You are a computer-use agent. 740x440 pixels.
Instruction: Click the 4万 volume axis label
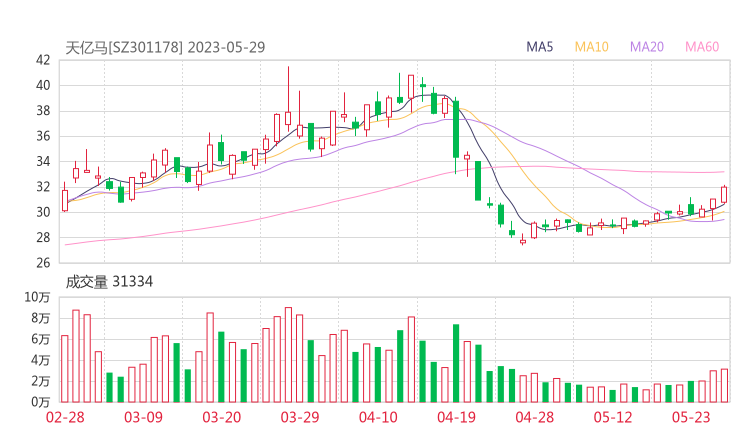click(41, 360)
